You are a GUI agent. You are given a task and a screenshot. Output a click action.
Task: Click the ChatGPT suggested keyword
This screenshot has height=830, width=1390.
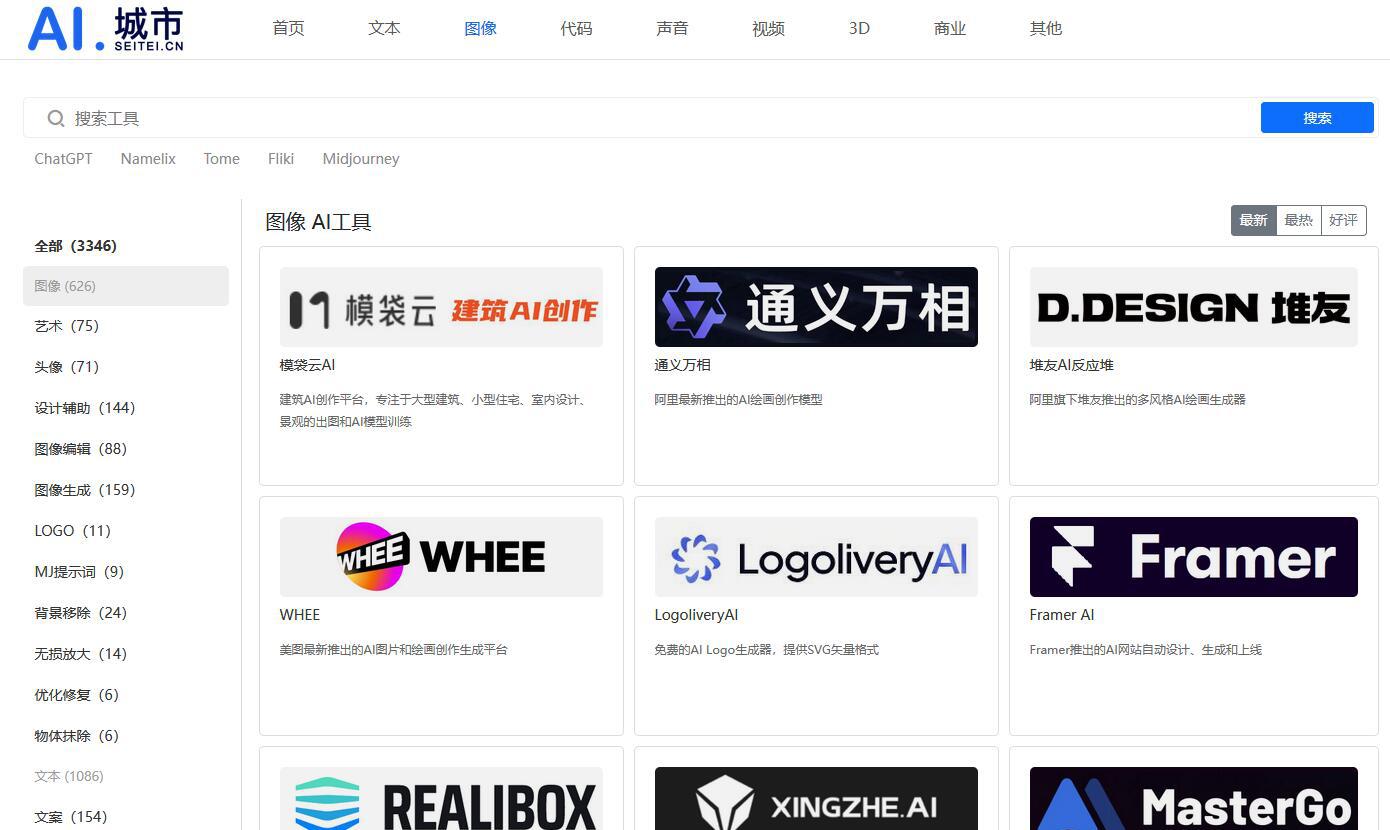tap(63, 159)
